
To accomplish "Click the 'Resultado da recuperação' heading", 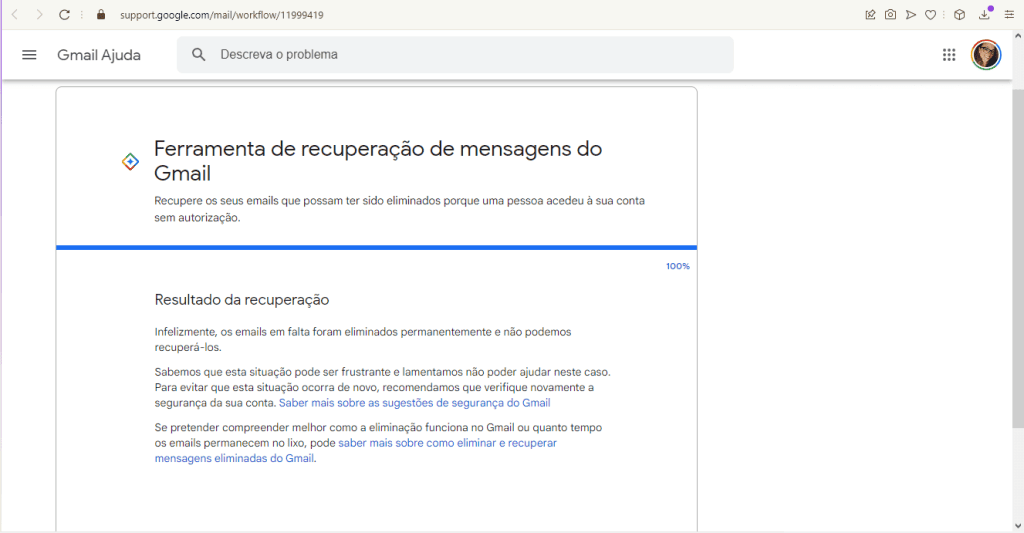I will tap(242, 300).
